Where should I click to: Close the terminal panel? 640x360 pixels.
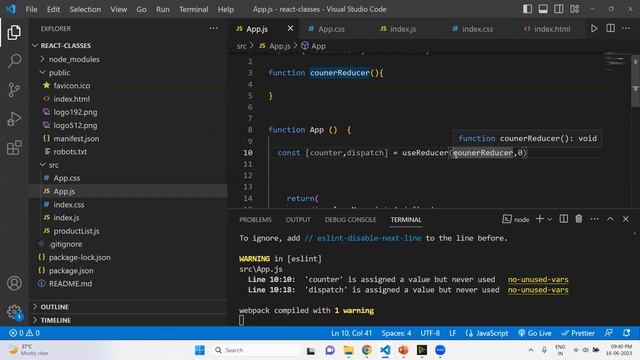626,219
